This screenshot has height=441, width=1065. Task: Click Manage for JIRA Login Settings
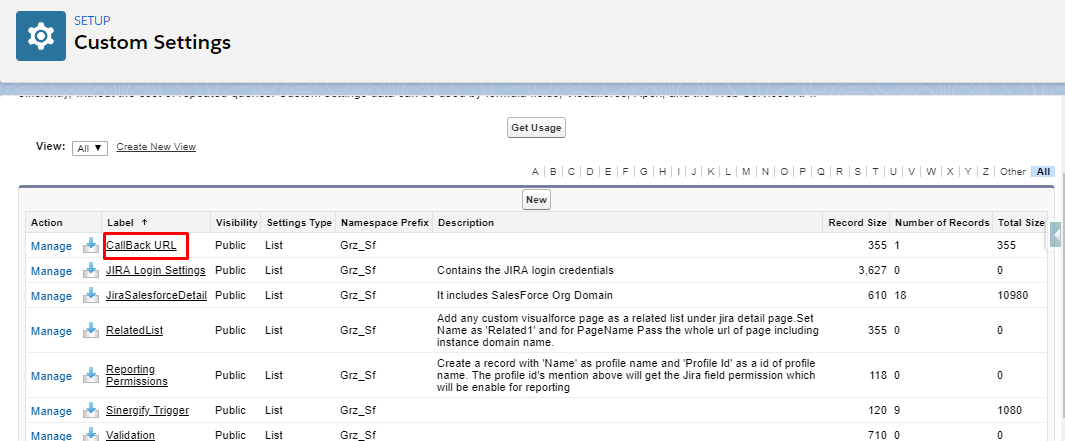click(51, 271)
